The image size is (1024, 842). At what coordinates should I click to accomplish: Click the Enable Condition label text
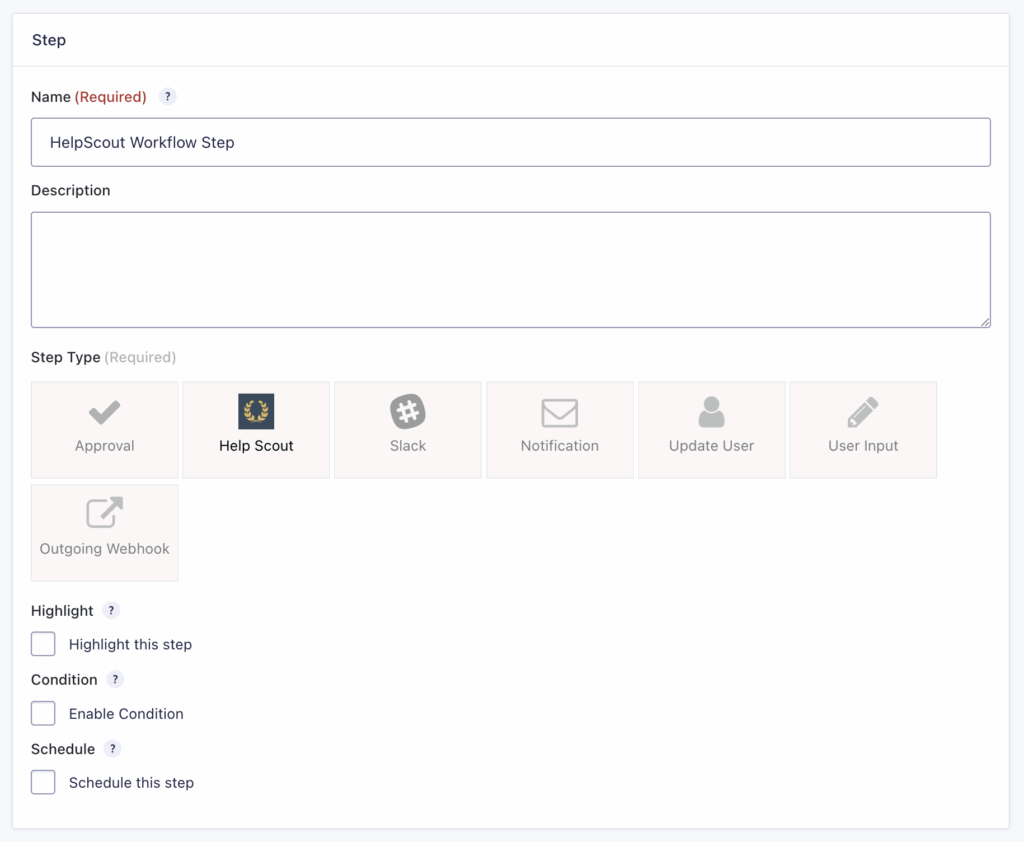click(x=126, y=713)
